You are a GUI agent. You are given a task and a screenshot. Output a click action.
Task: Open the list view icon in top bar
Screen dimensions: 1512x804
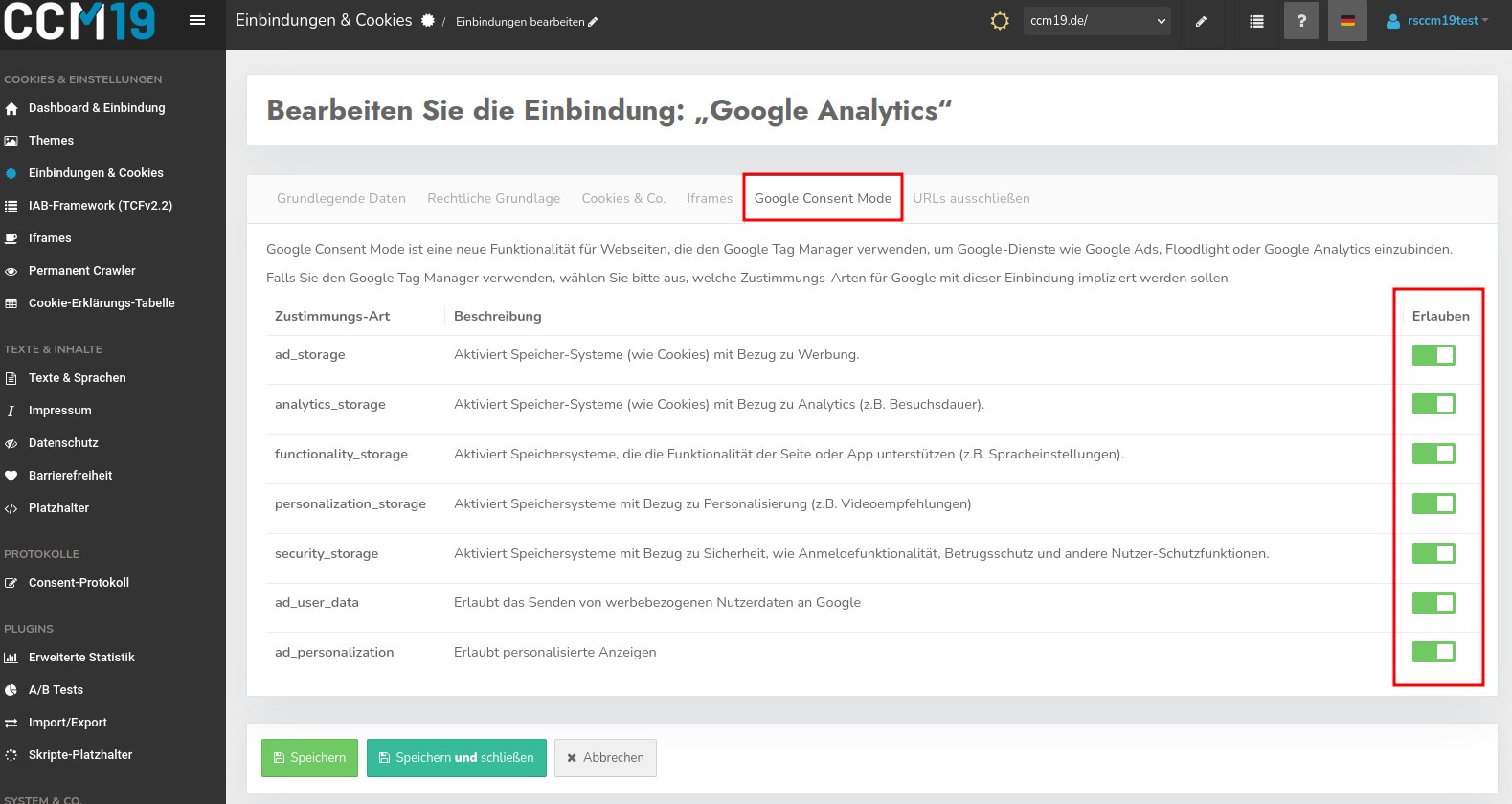(x=1256, y=21)
